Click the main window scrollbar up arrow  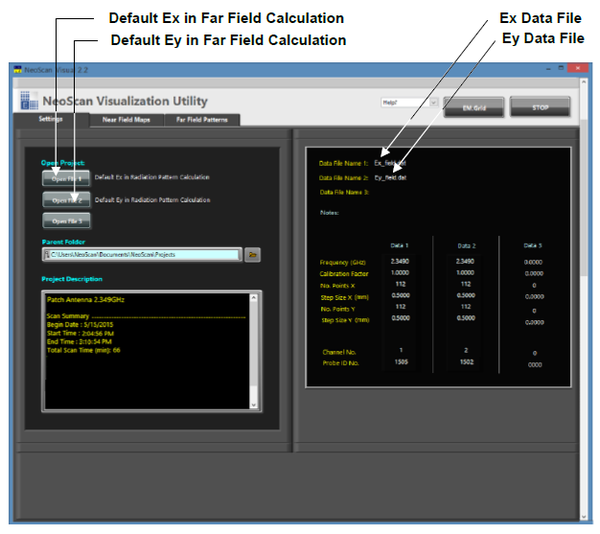(584, 82)
